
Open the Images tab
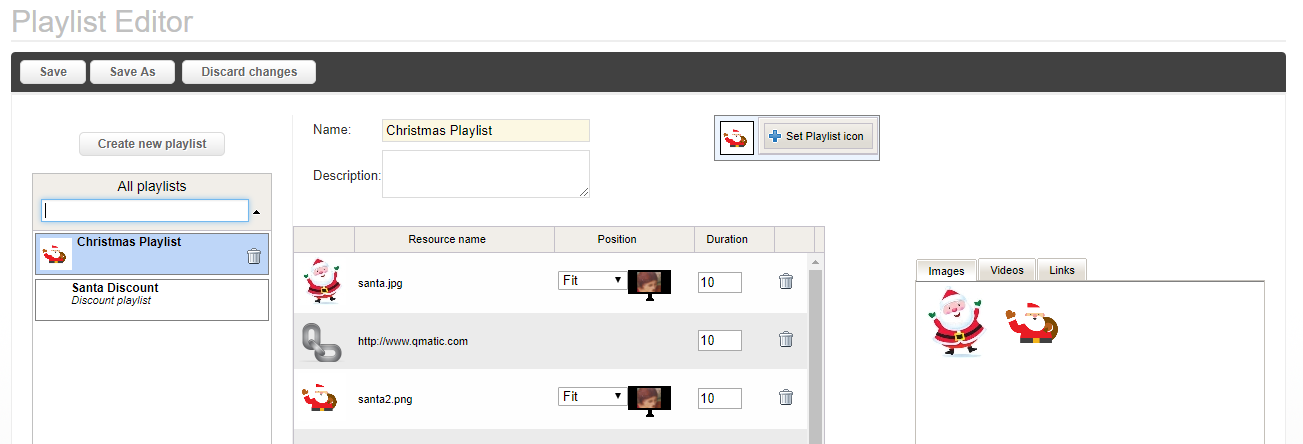(946, 271)
